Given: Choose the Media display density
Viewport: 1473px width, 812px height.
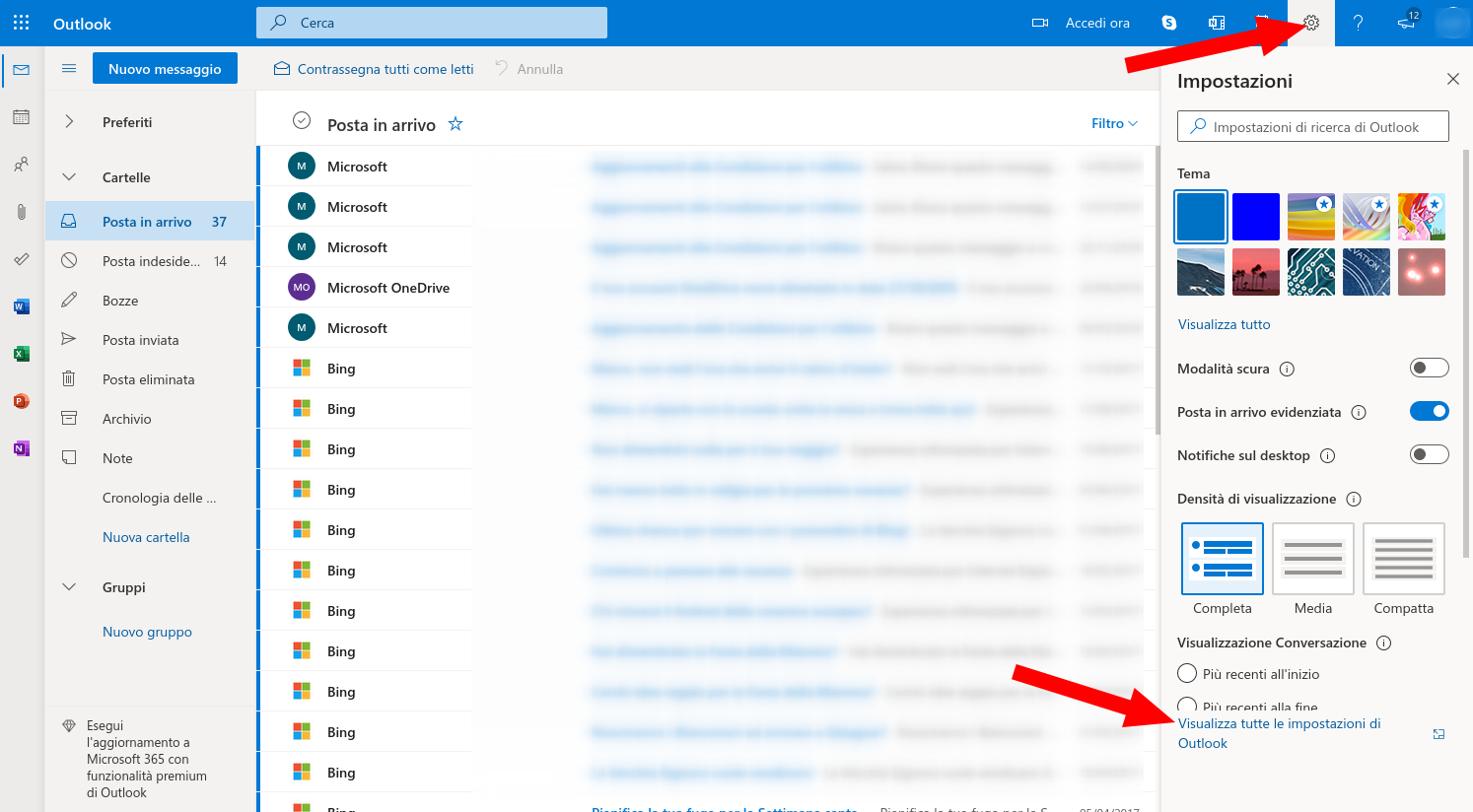Looking at the screenshot, I should (1313, 559).
